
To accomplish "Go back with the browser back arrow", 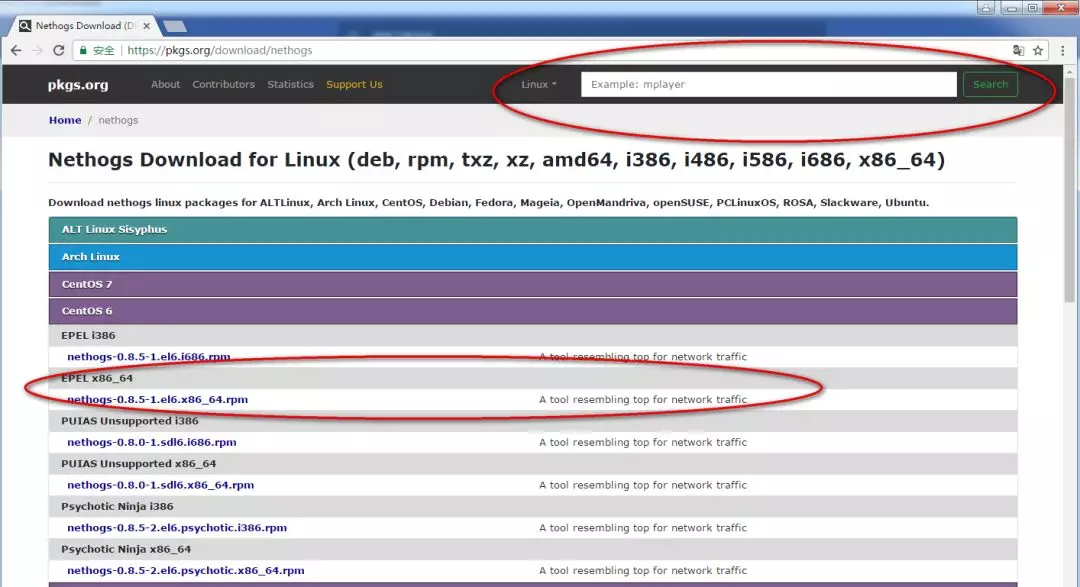I will pyautogui.click(x=17, y=50).
